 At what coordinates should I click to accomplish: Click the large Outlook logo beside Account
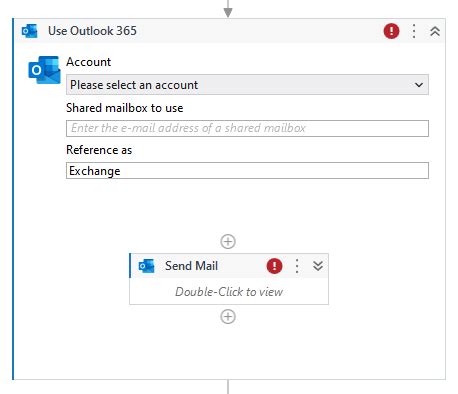click(44, 70)
